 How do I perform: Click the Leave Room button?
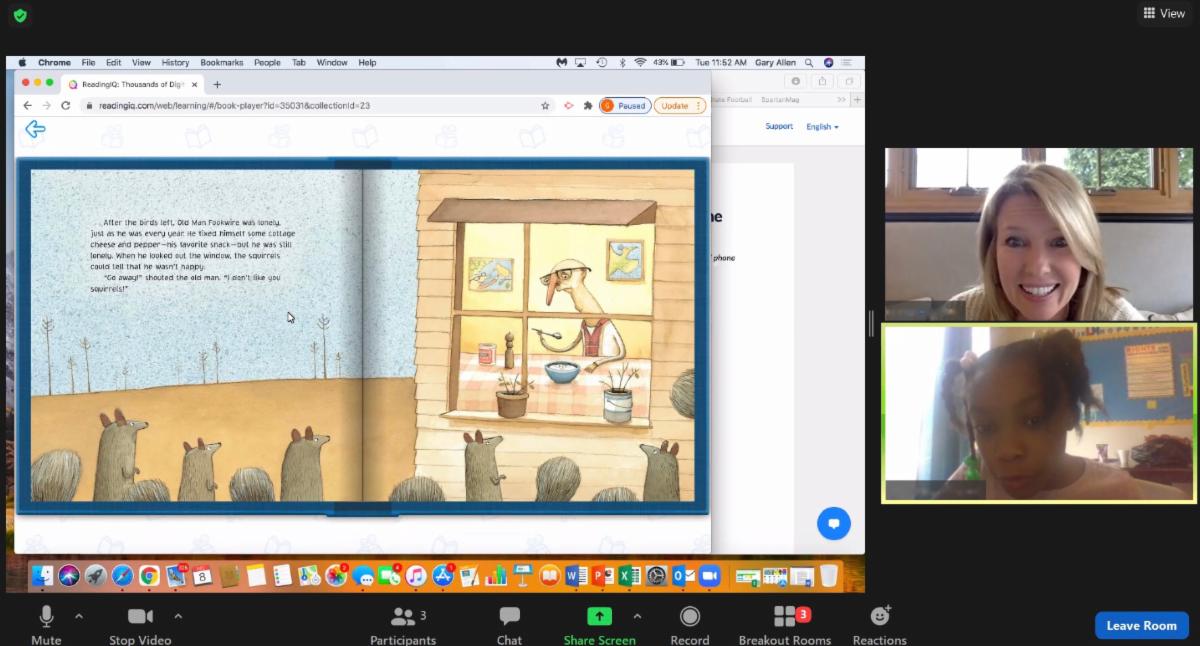[1141, 625]
